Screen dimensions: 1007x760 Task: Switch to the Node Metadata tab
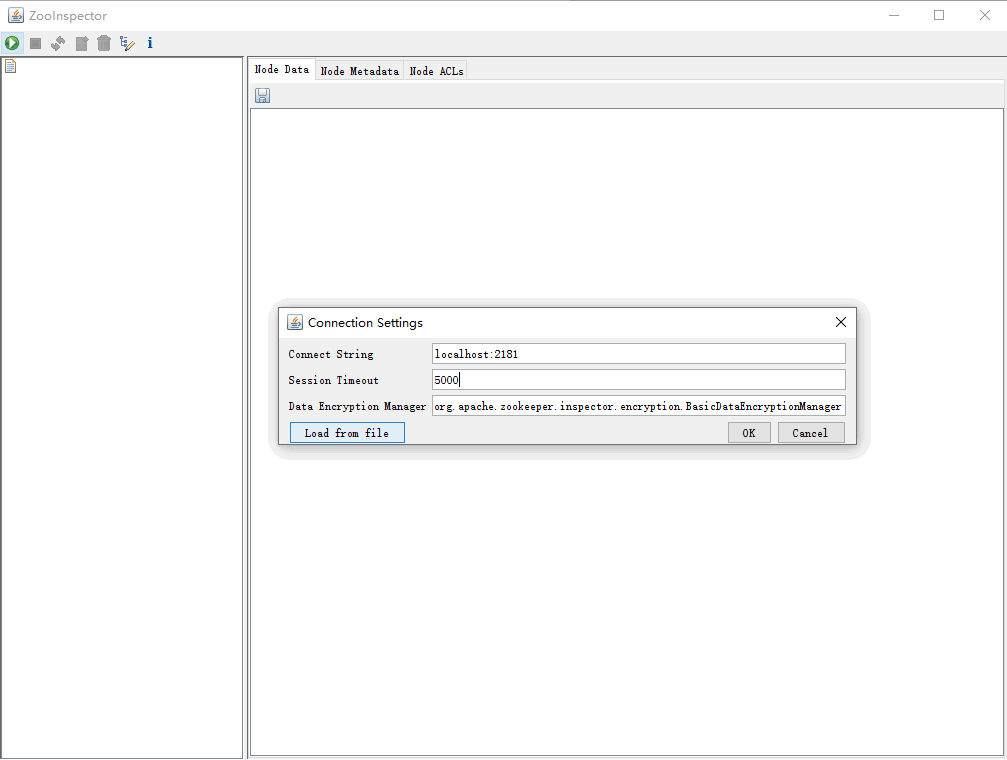(x=360, y=71)
